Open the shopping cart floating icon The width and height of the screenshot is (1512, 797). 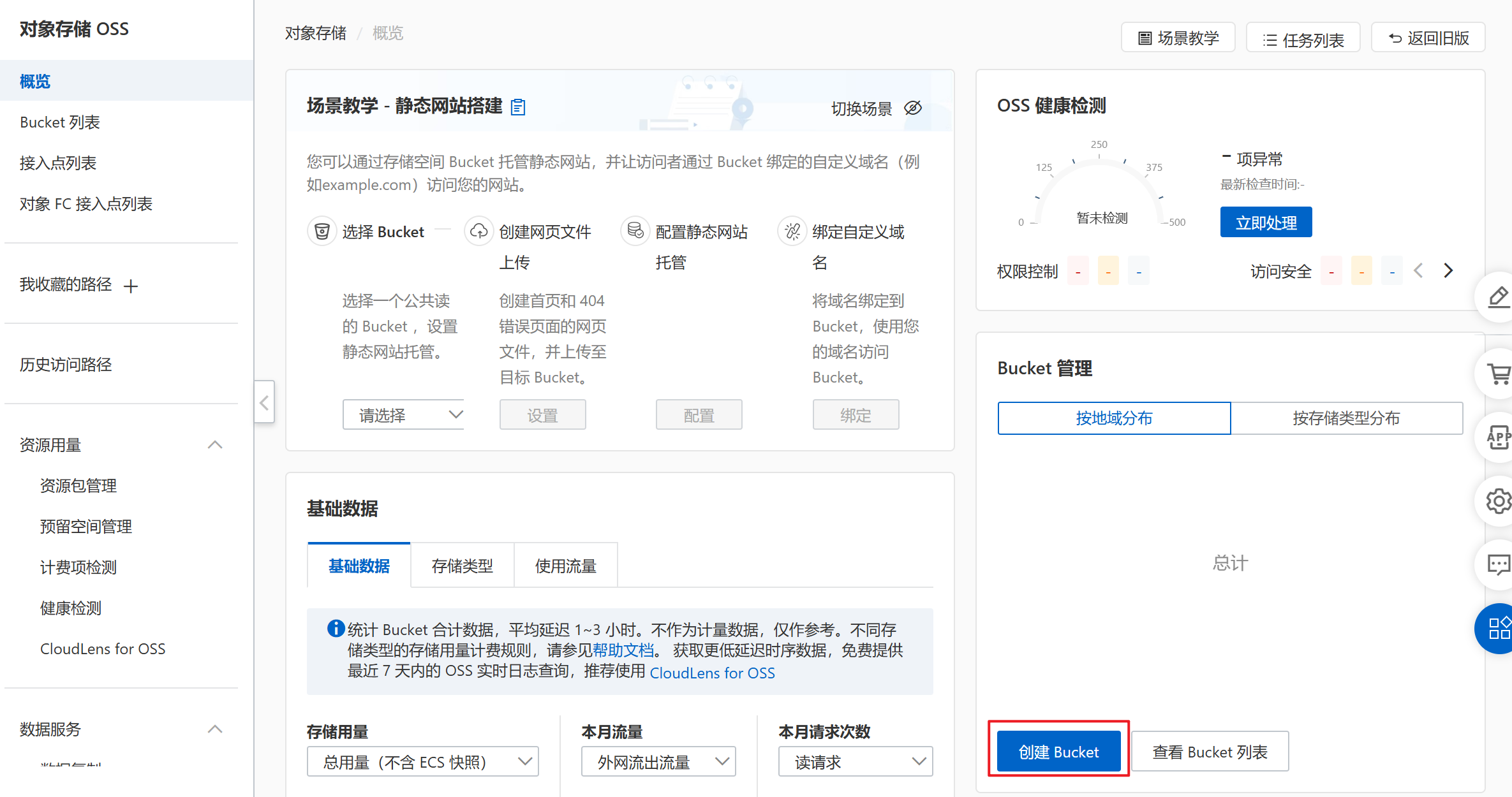pyautogui.click(x=1497, y=374)
